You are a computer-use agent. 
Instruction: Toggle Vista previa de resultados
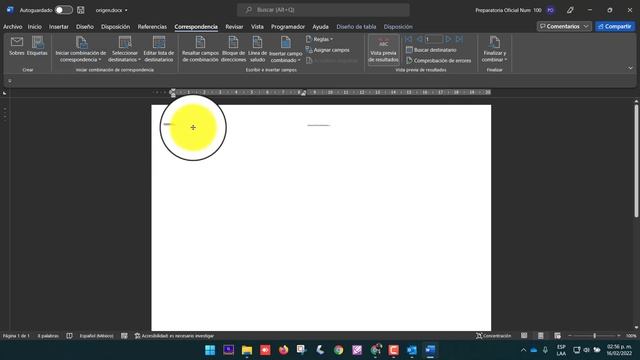tap(383, 49)
